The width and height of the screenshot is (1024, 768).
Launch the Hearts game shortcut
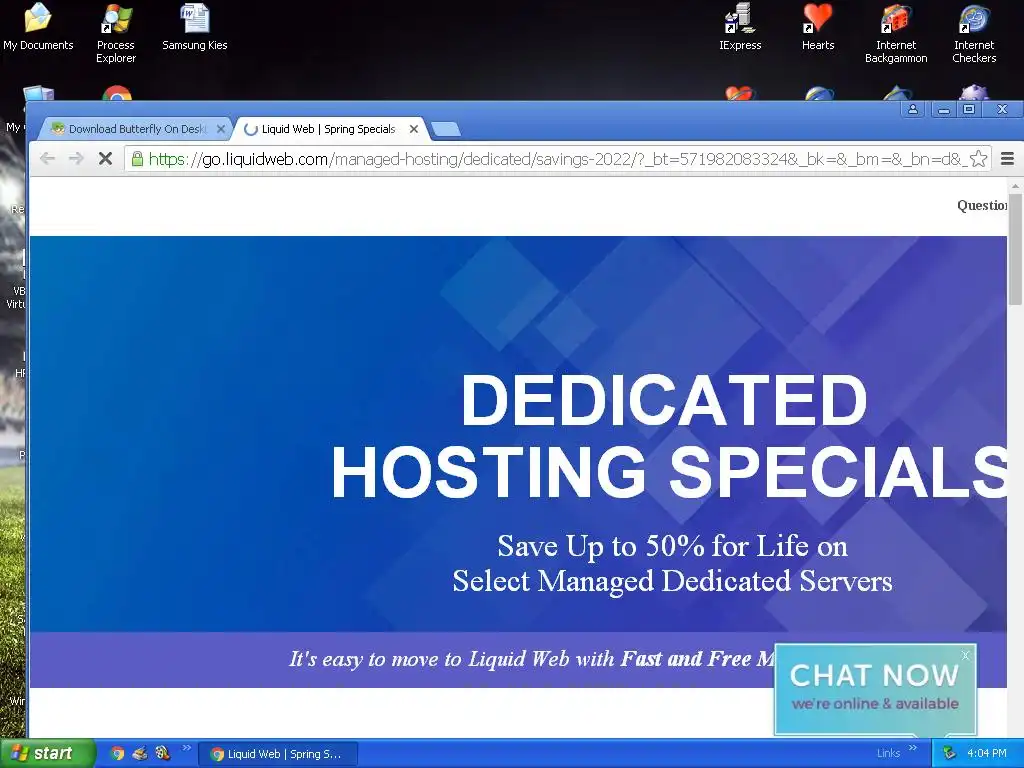818,27
